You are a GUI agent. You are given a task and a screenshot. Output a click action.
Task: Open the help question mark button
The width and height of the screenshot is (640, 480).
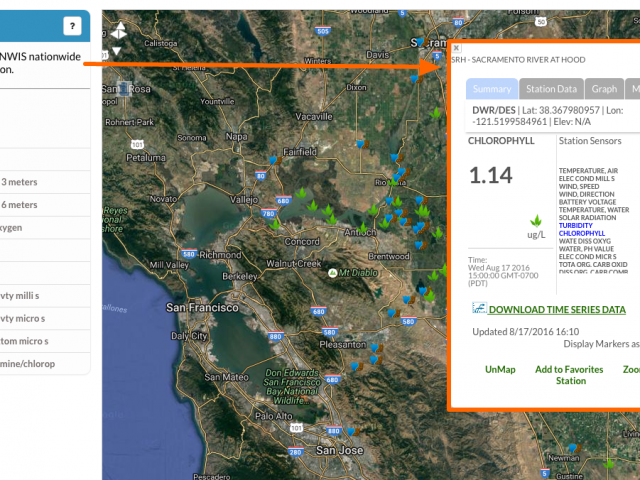pos(72,26)
